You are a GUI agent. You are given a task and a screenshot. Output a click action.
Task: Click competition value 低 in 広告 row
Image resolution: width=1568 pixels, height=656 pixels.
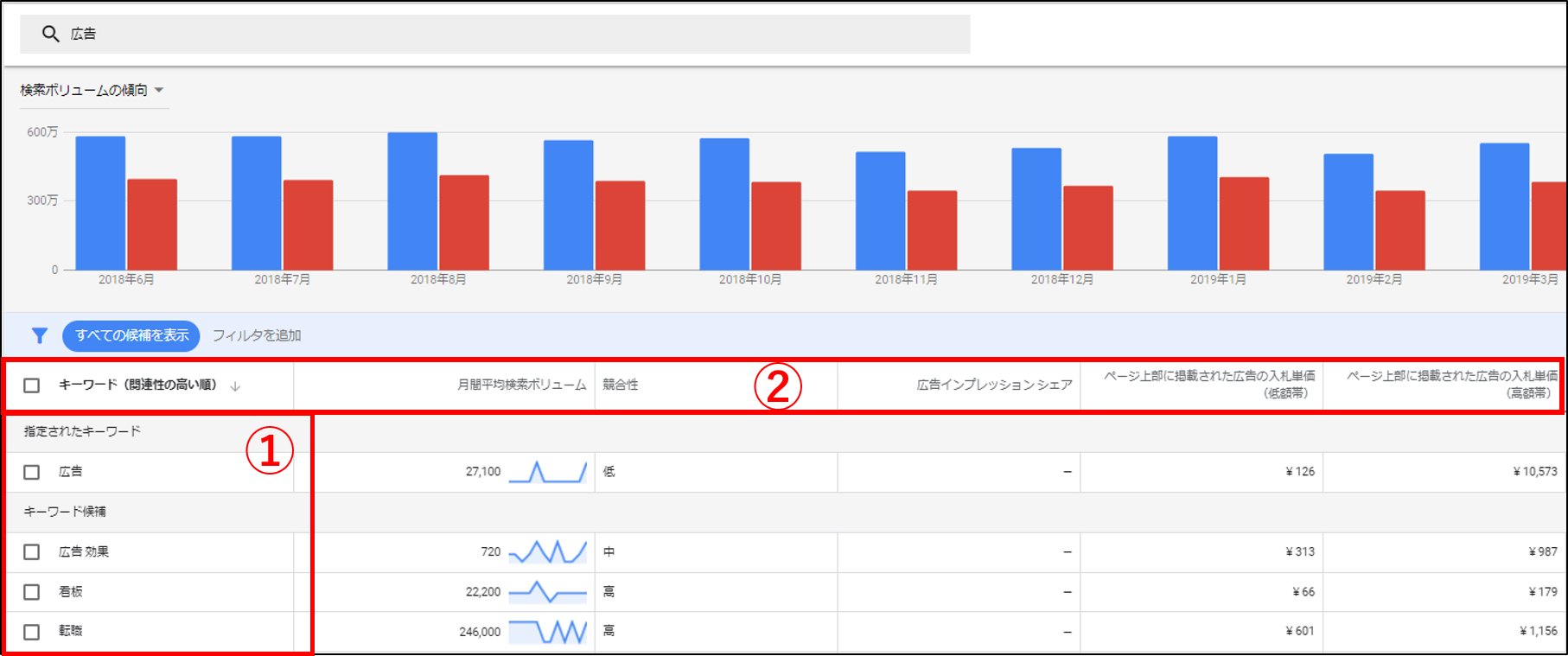coord(609,472)
